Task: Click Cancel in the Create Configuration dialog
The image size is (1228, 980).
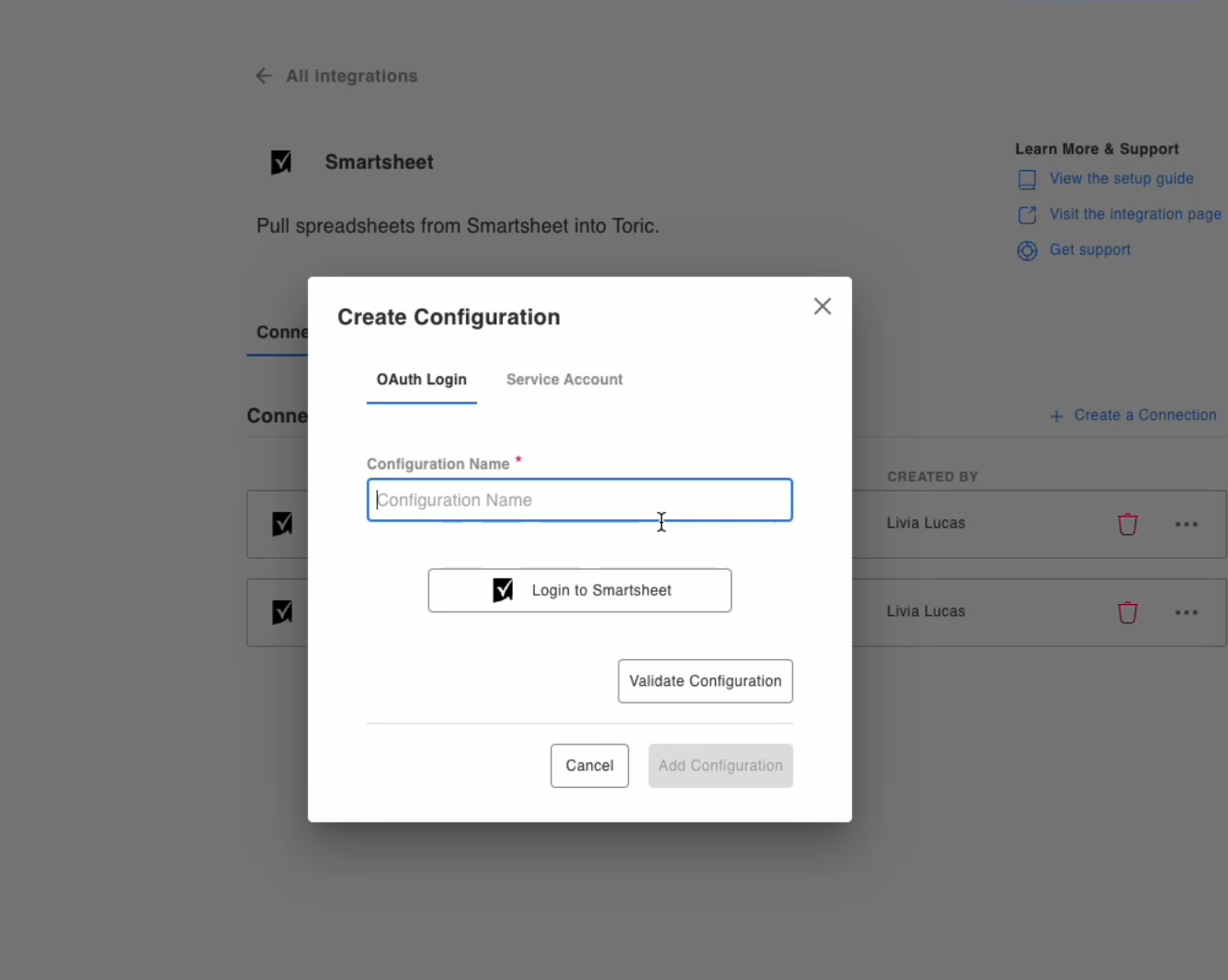Action: coord(589,765)
